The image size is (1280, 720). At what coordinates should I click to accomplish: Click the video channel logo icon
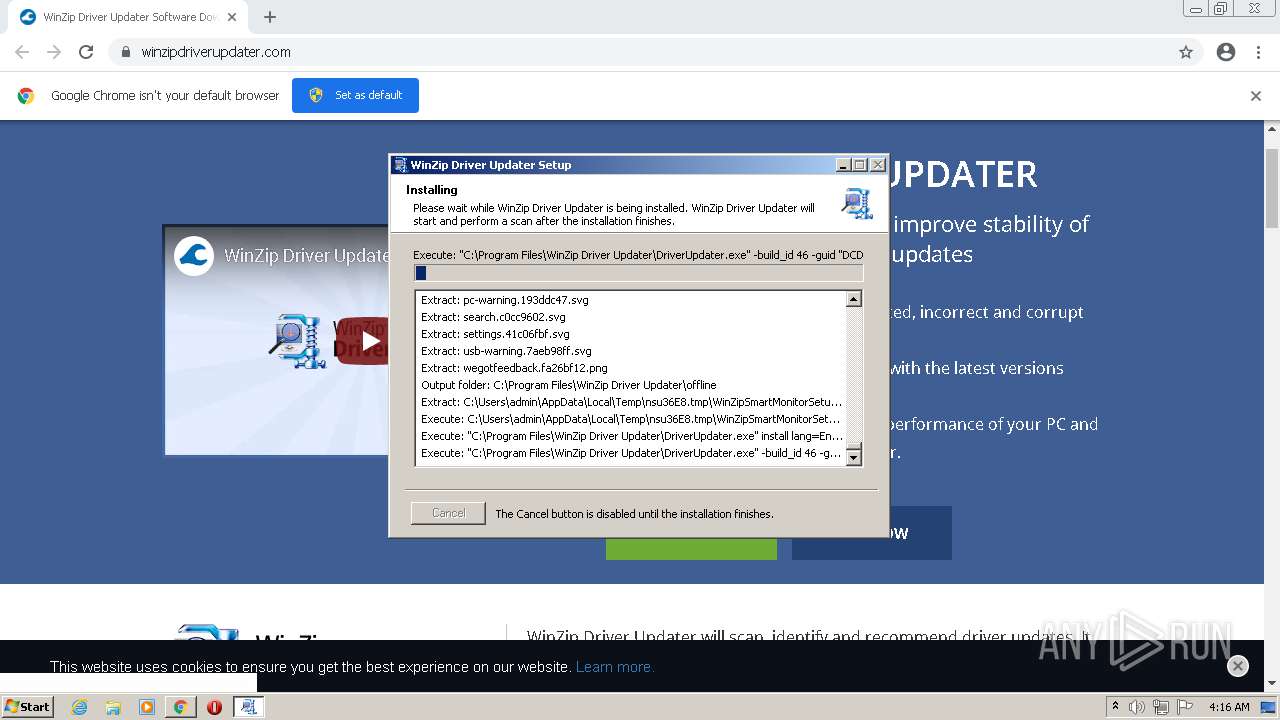pyautogui.click(x=194, y=255)
